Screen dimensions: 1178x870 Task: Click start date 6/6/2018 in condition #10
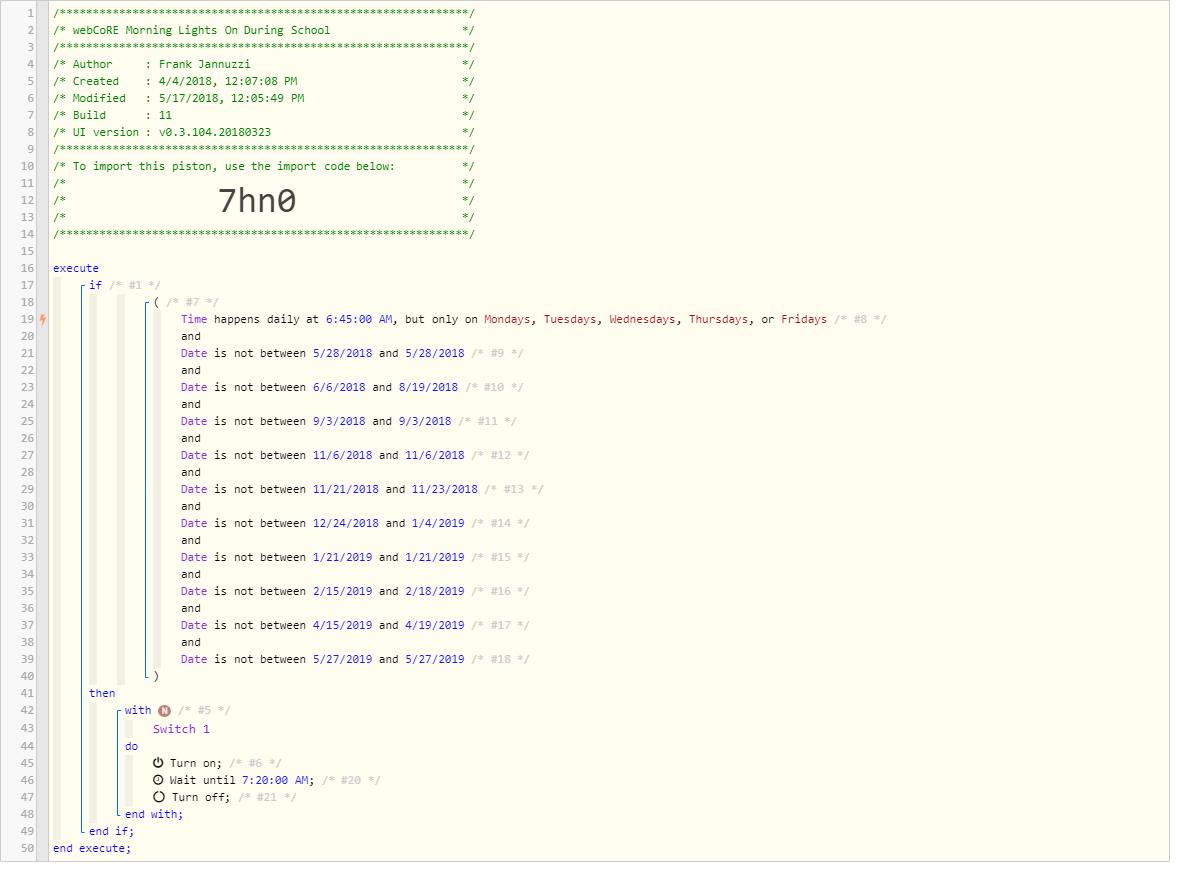pos(340,388)
